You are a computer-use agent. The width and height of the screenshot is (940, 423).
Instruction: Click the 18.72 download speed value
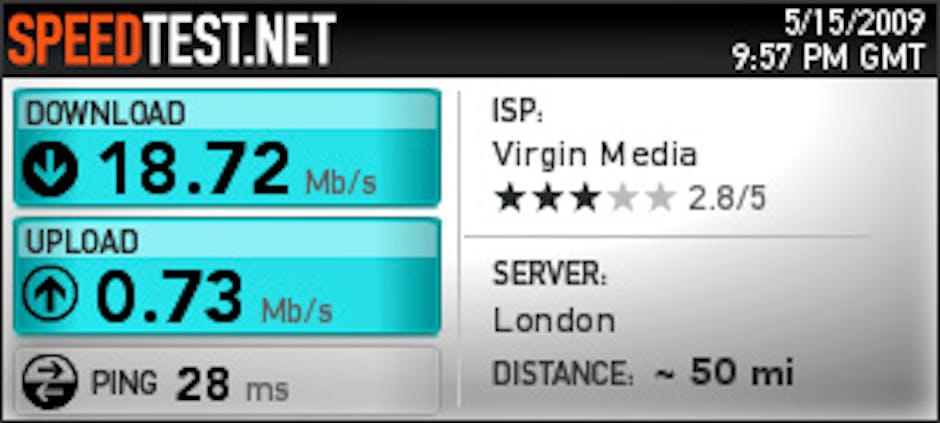(193, 168)
